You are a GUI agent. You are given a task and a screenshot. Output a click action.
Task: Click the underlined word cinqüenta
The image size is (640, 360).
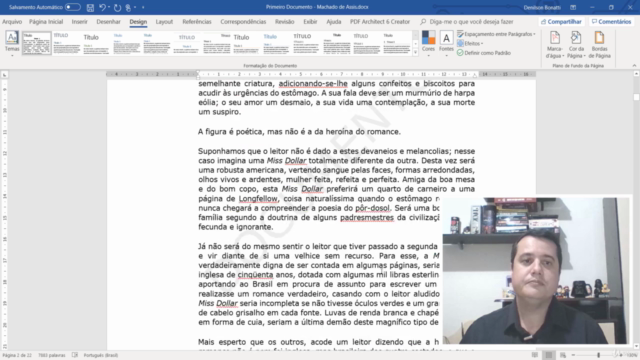click(255, 275)
